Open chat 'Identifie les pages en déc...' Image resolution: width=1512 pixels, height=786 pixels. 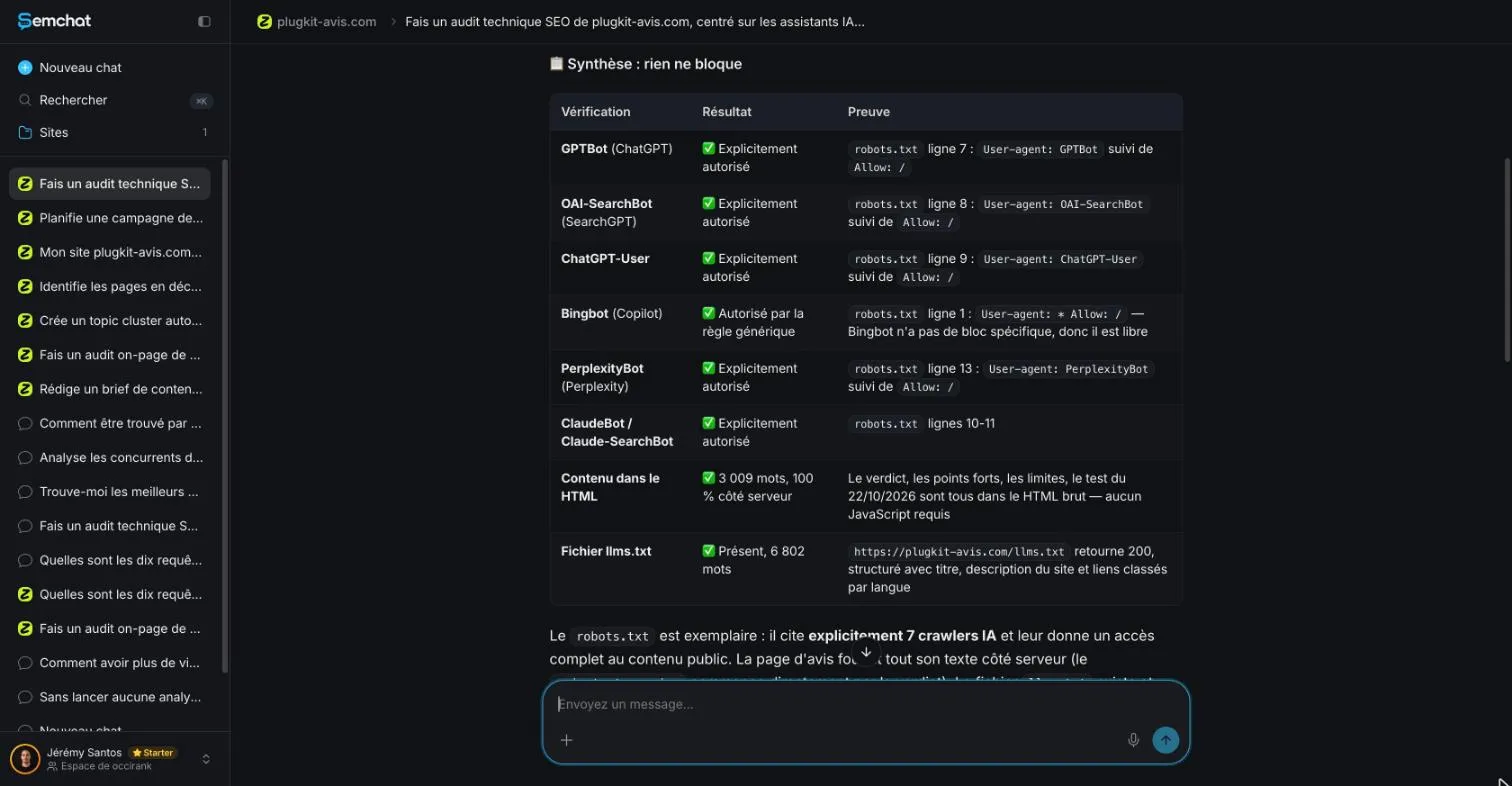[110, 286]
